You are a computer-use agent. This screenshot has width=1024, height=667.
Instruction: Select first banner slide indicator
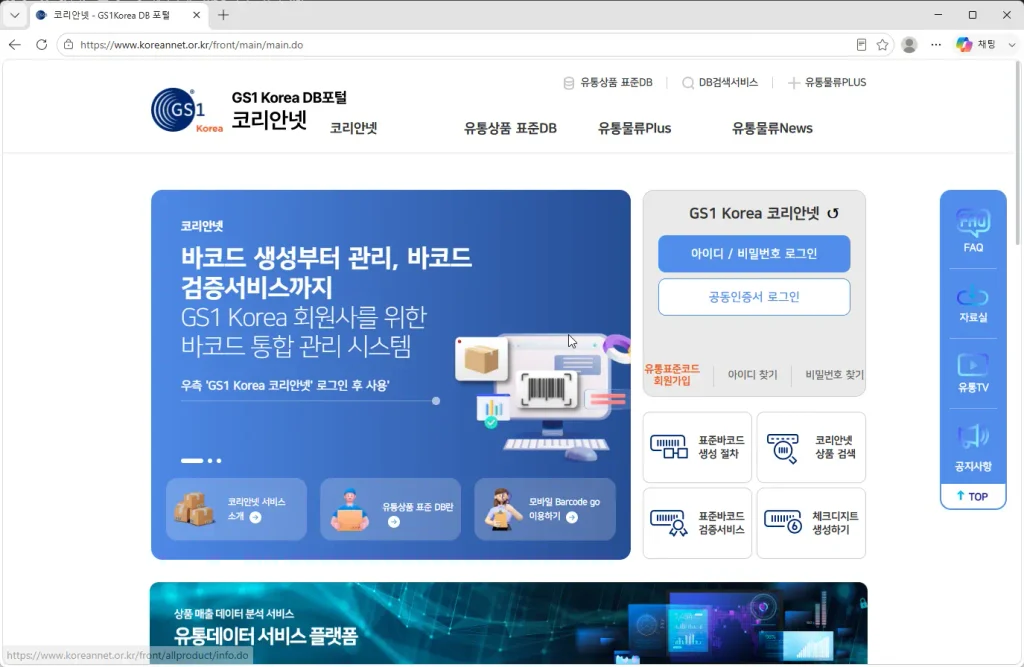click(x=191, y=461)
